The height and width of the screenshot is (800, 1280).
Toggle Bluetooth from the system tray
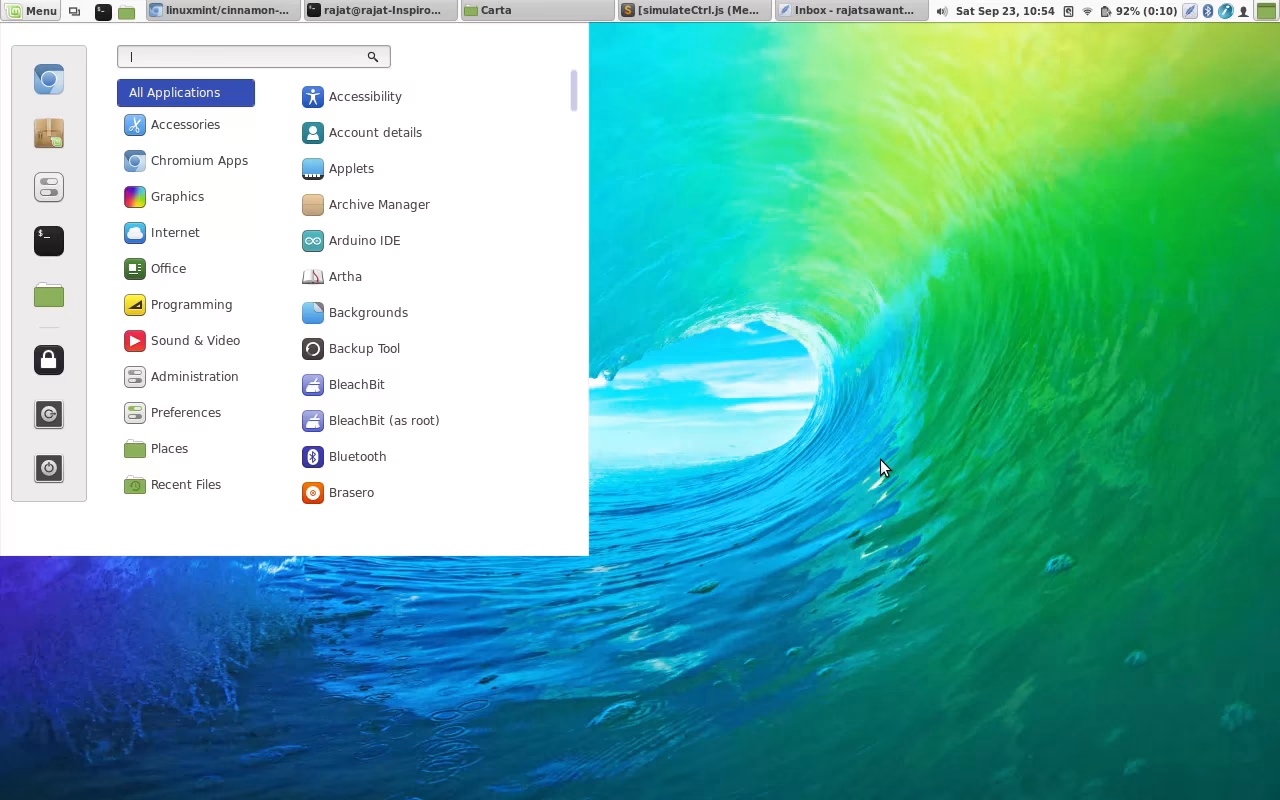click(1206, 11)
